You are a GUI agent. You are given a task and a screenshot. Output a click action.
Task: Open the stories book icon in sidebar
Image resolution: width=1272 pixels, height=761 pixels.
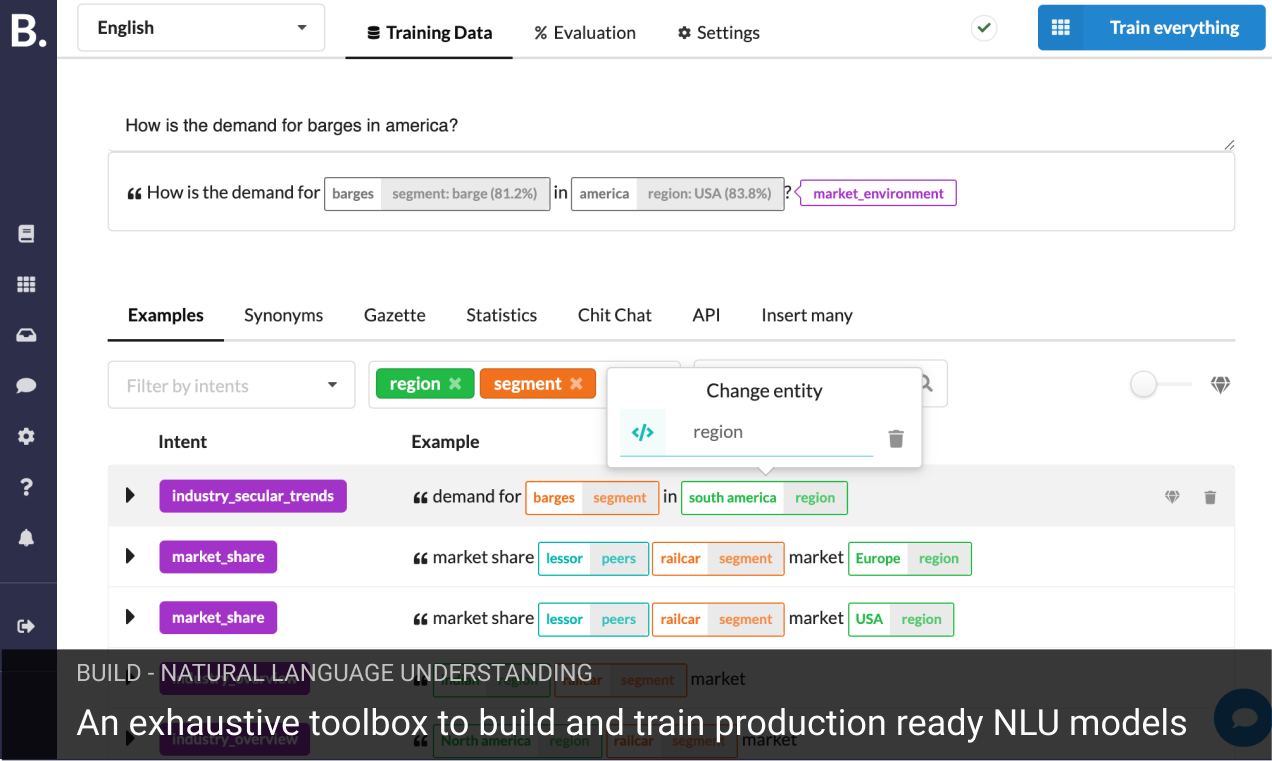27,234
